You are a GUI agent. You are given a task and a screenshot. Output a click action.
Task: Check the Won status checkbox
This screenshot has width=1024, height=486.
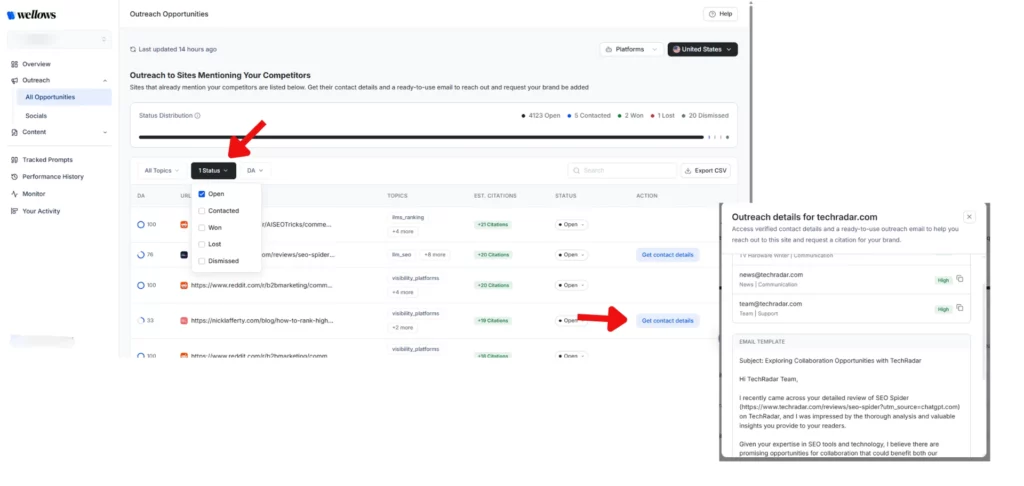(202, 227)
